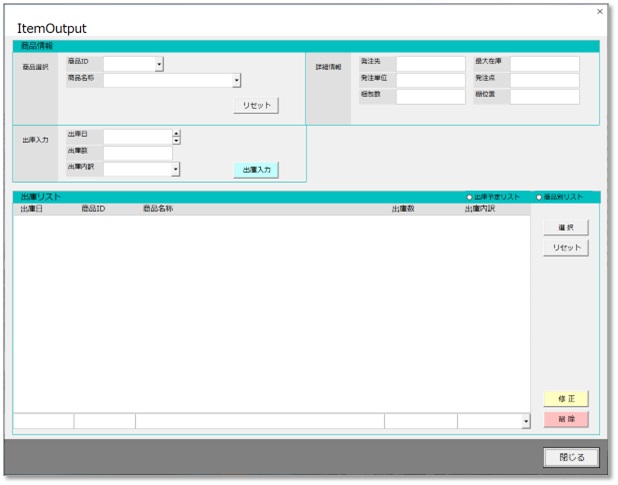Select the 商品別リスト radio button
This screenshot has height=485, width=618.
(x=539, y=197)
